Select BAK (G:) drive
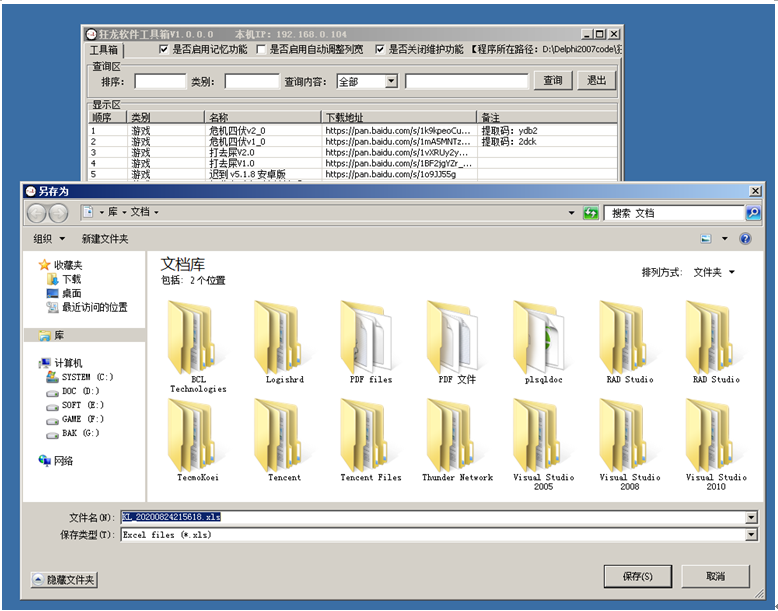 pyautogui.click(x=73, y=433)
